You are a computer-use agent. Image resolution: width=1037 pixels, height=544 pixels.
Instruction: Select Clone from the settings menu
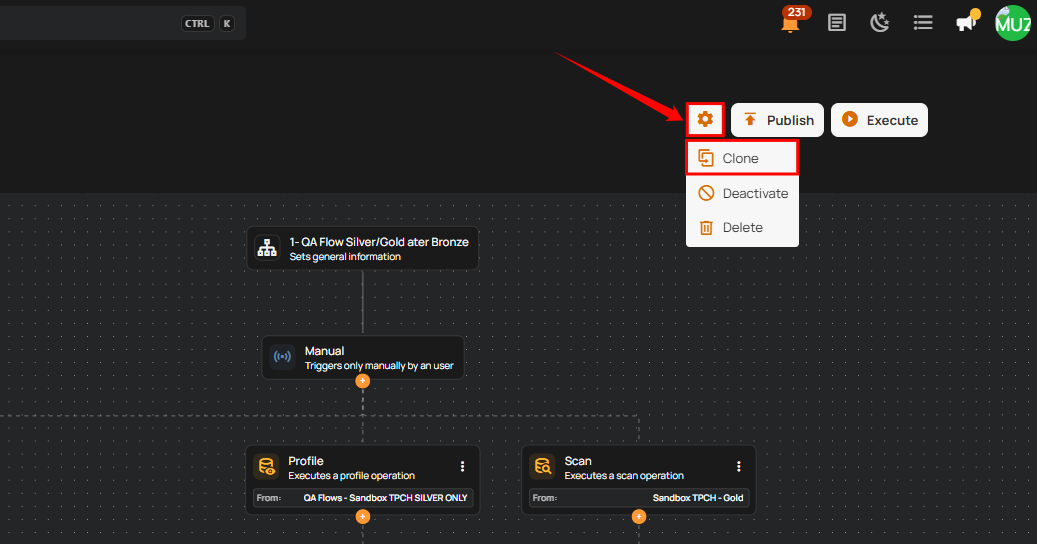click(741, 158)
